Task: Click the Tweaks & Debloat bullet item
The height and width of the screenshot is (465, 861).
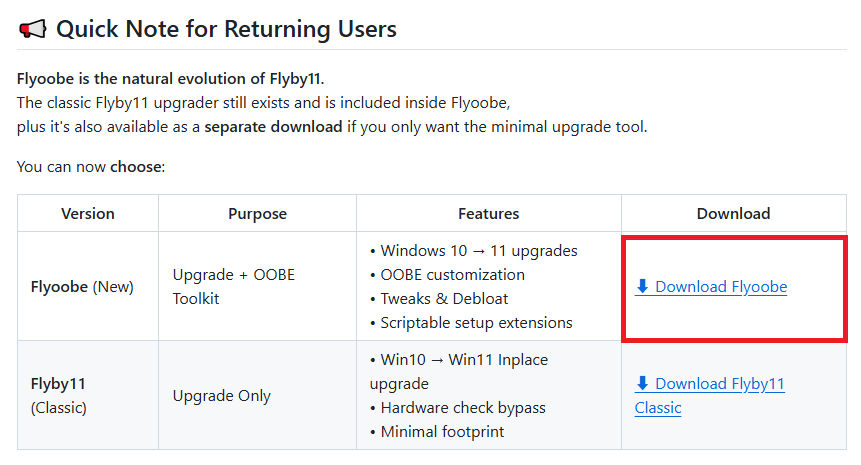Action: click(444, 299)
